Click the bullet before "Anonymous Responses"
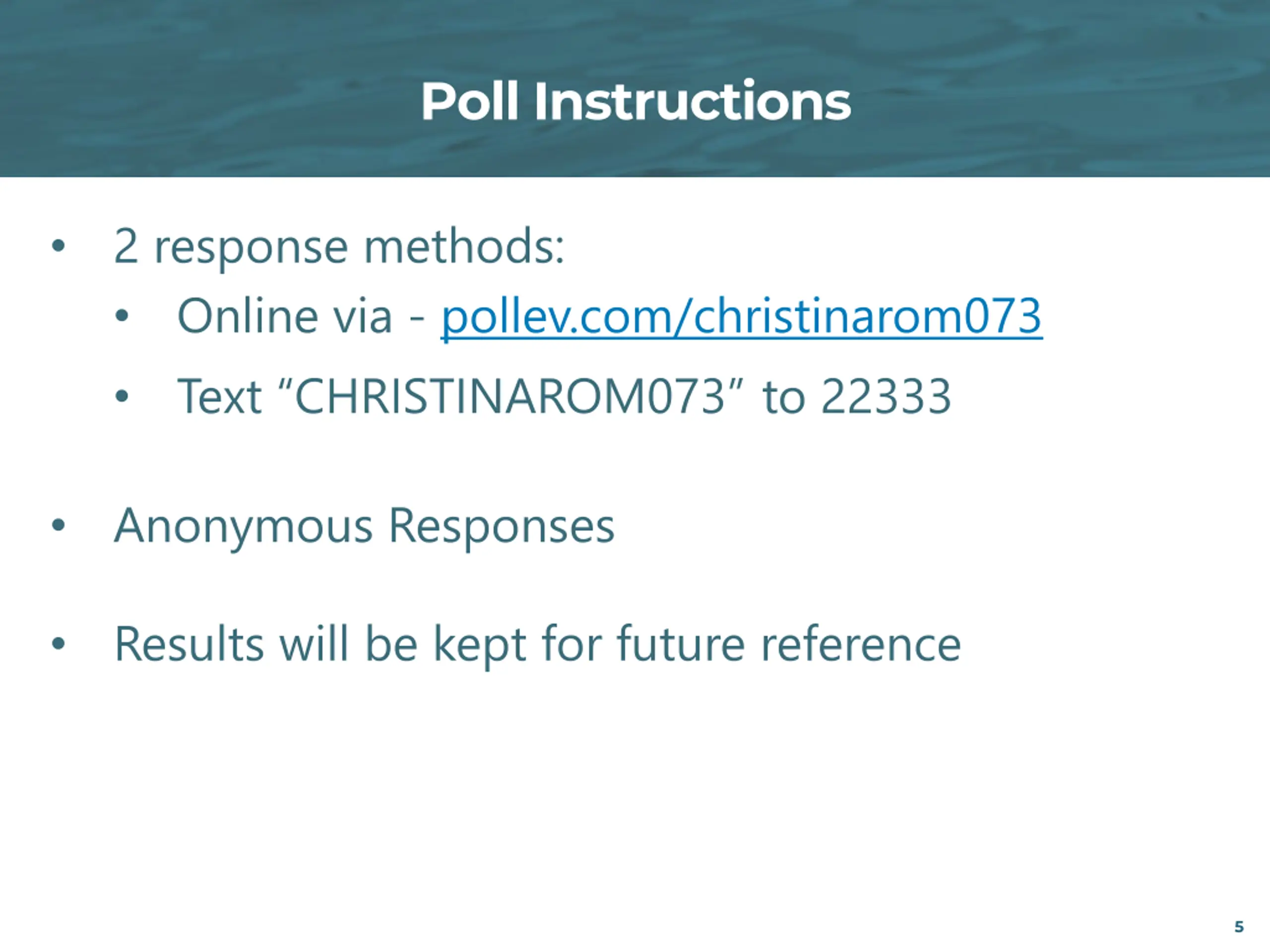This screenshot has height=952, width=1270. coord(58,525)
